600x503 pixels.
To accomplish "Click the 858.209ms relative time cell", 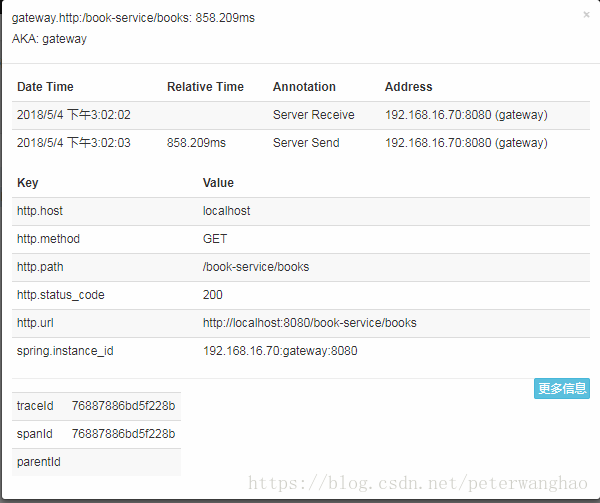I will (x=196, y=143).
